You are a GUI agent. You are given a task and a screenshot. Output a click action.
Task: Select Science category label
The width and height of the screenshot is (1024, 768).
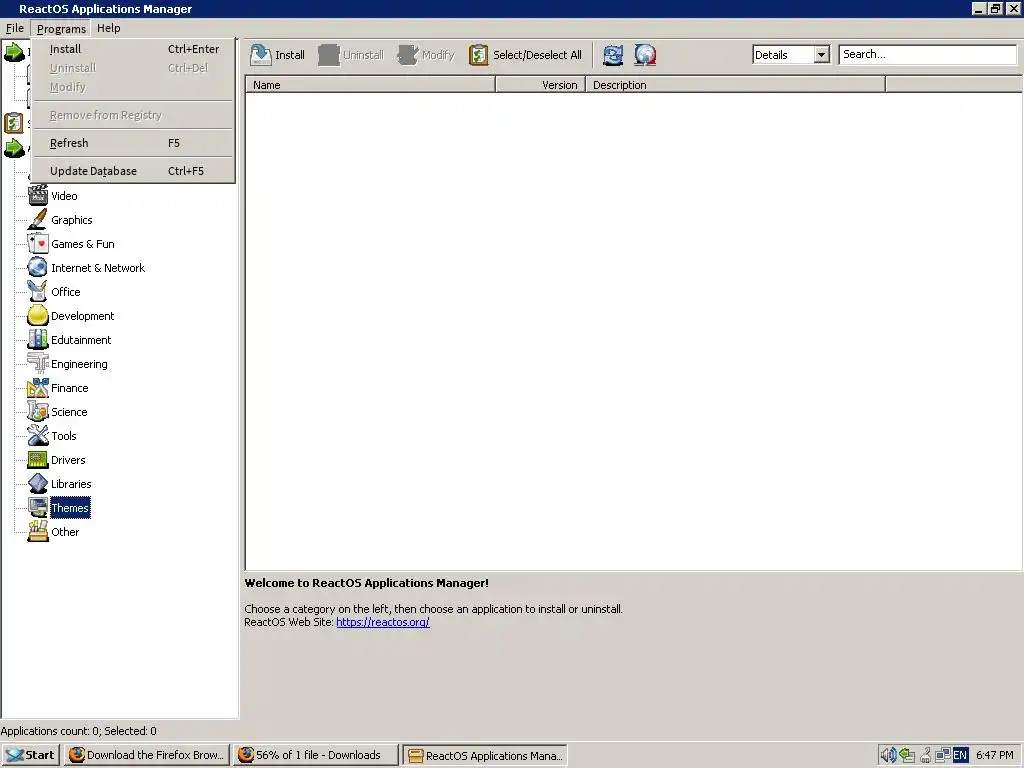point(69,412)
